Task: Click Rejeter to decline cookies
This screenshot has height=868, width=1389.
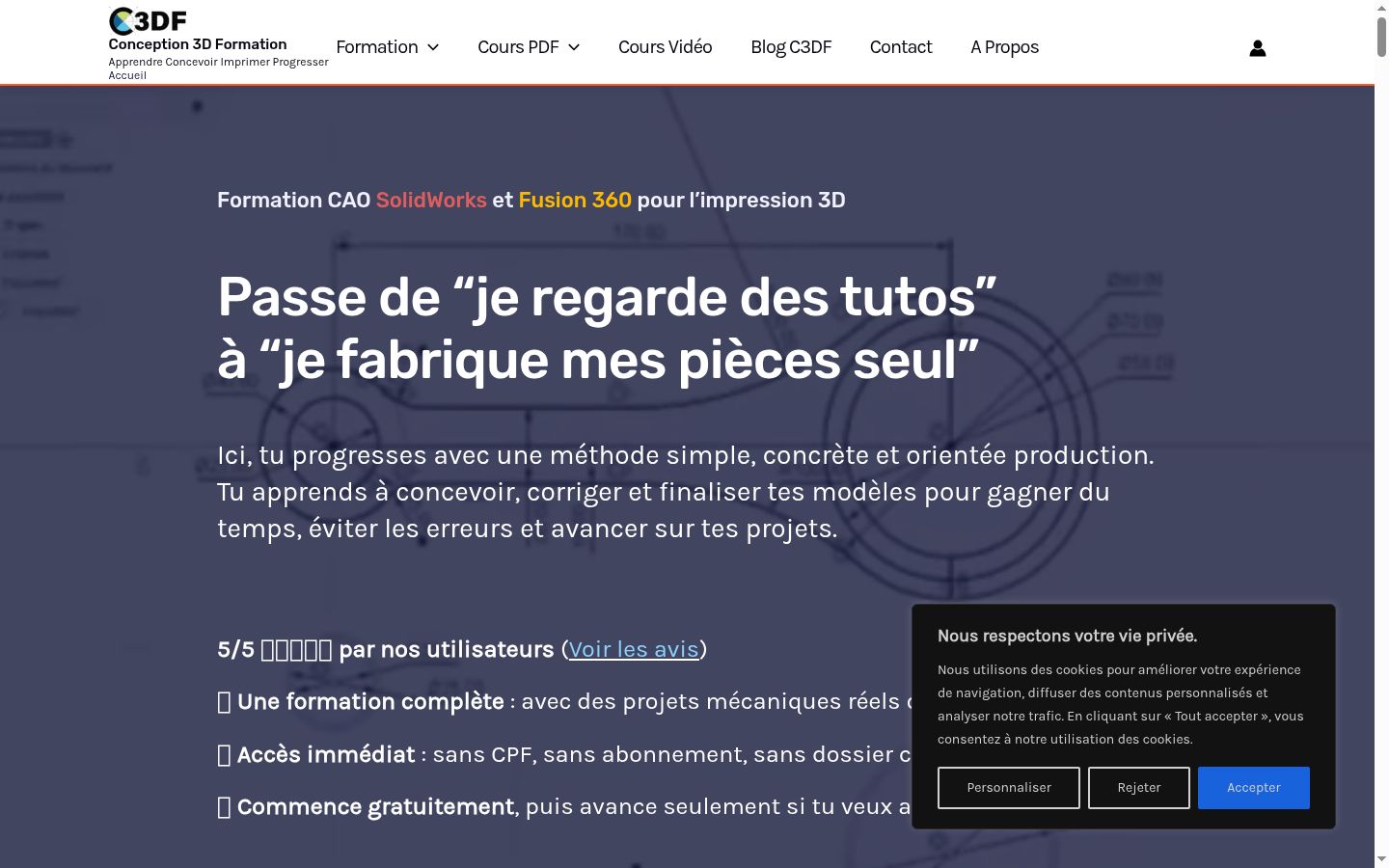Action: pyautogui.click(x=1139, y=788)
